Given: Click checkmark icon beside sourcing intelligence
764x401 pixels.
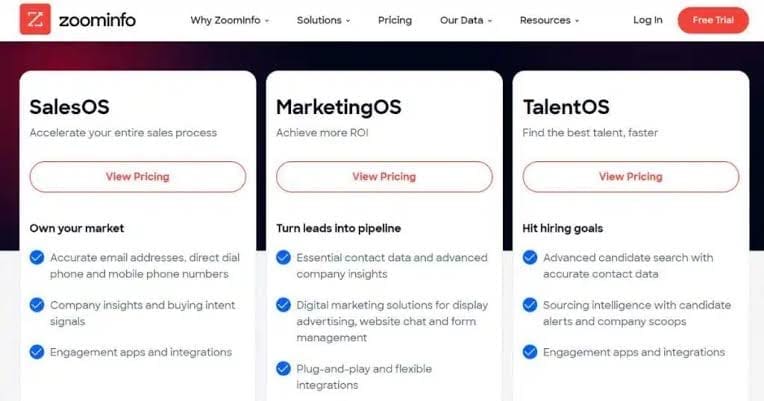Looking at the screenshot, I should [x=530, y=305].
